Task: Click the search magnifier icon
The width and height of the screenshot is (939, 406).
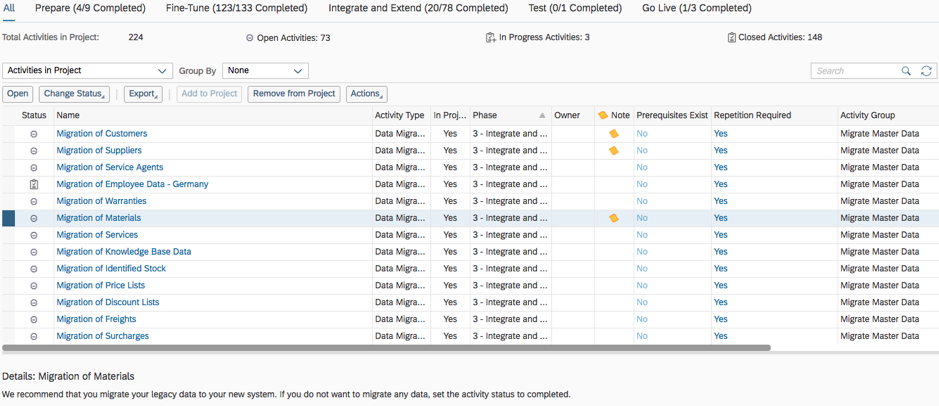Action: (x=906, y=71)
